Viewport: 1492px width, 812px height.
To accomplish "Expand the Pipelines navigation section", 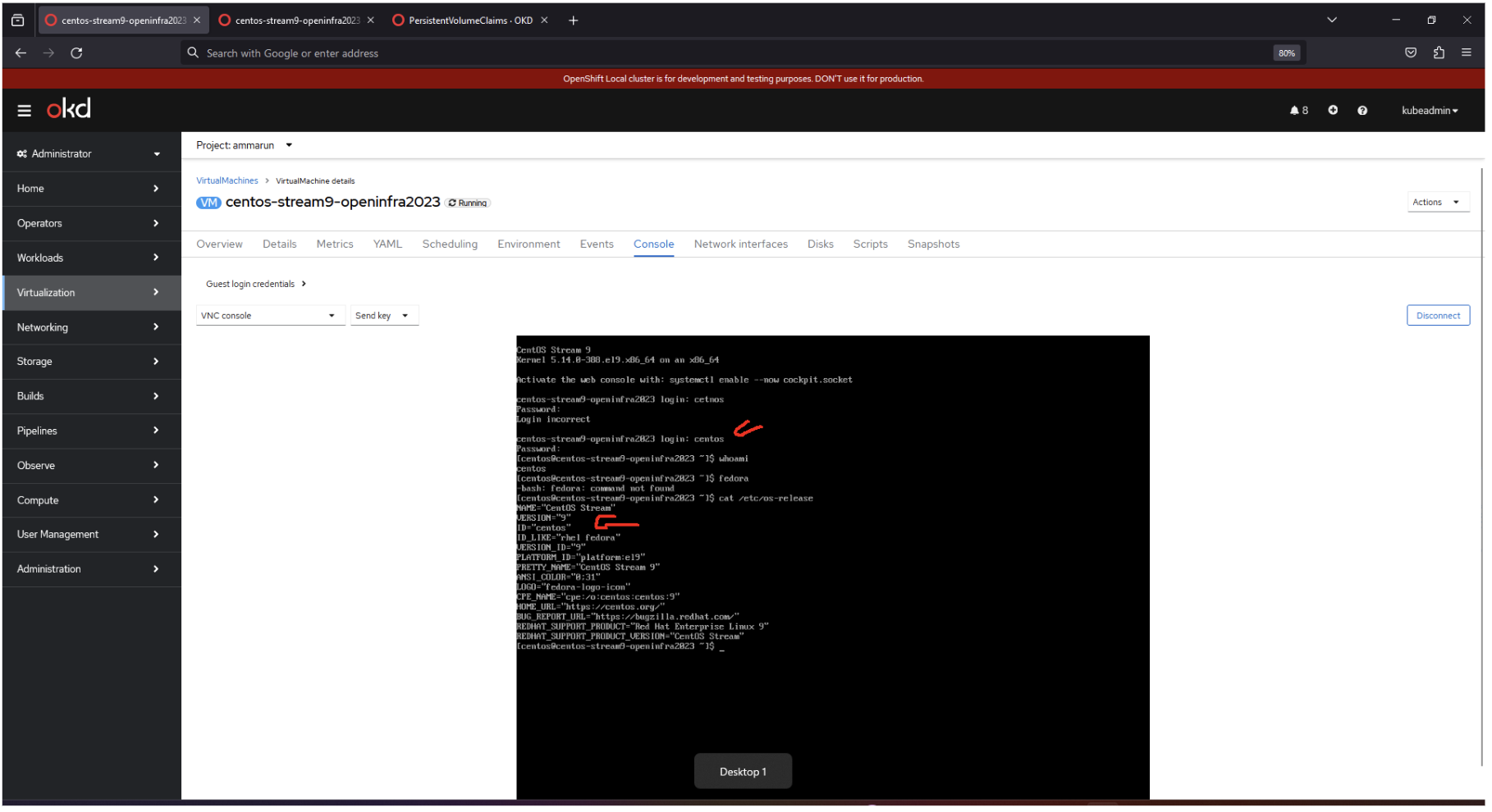I will pos(90,432).
